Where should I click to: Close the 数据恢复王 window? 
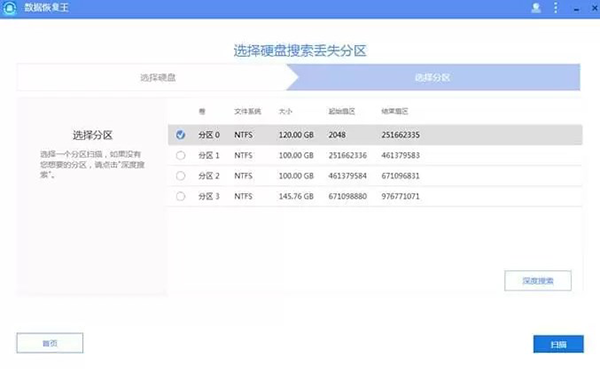pyautogui.click(x=595, y=8)
